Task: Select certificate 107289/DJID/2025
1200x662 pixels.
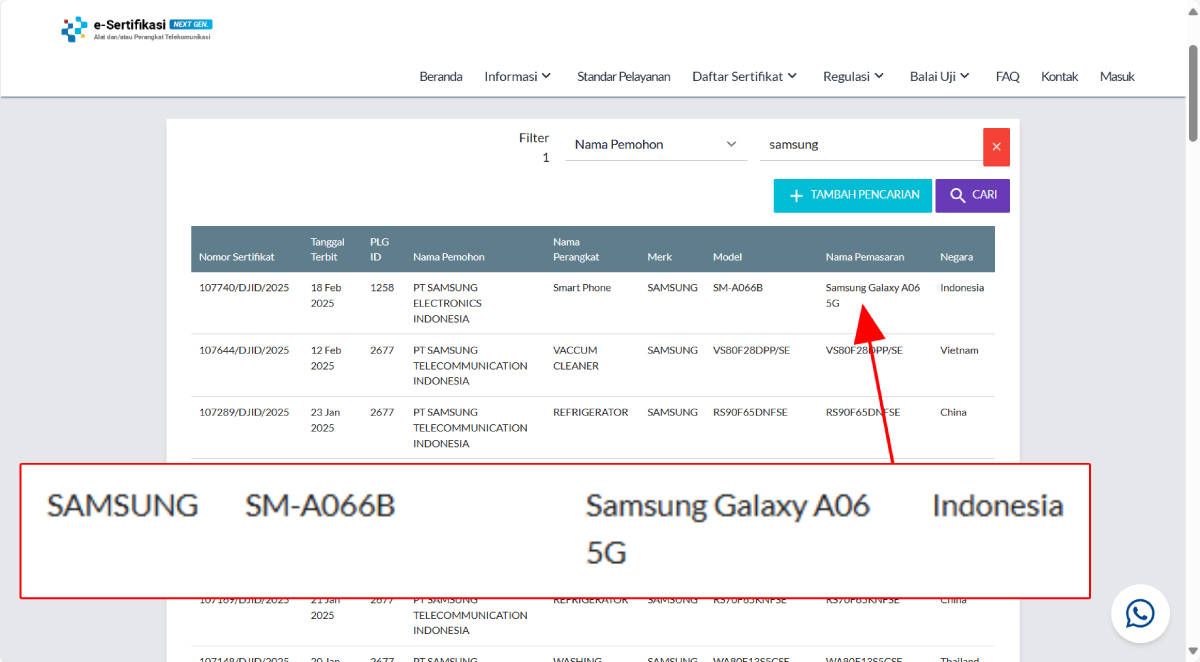Action: pyautogui.click(x=244, y=412)
